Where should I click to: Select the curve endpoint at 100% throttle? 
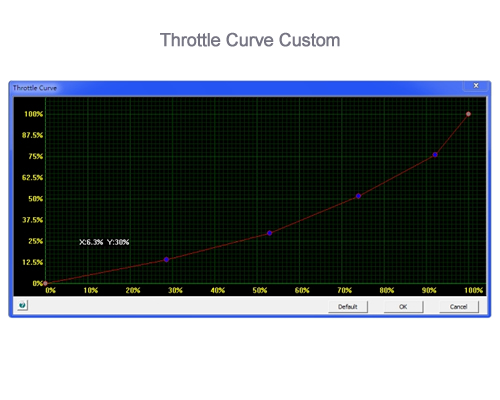468,114
